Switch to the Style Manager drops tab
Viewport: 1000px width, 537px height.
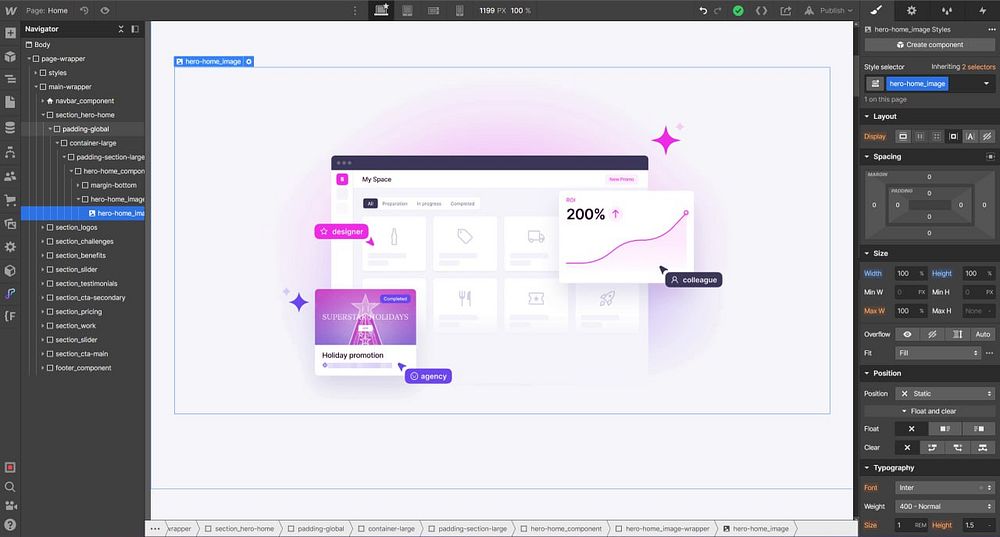pyautogui.click(x=947, y=10)
